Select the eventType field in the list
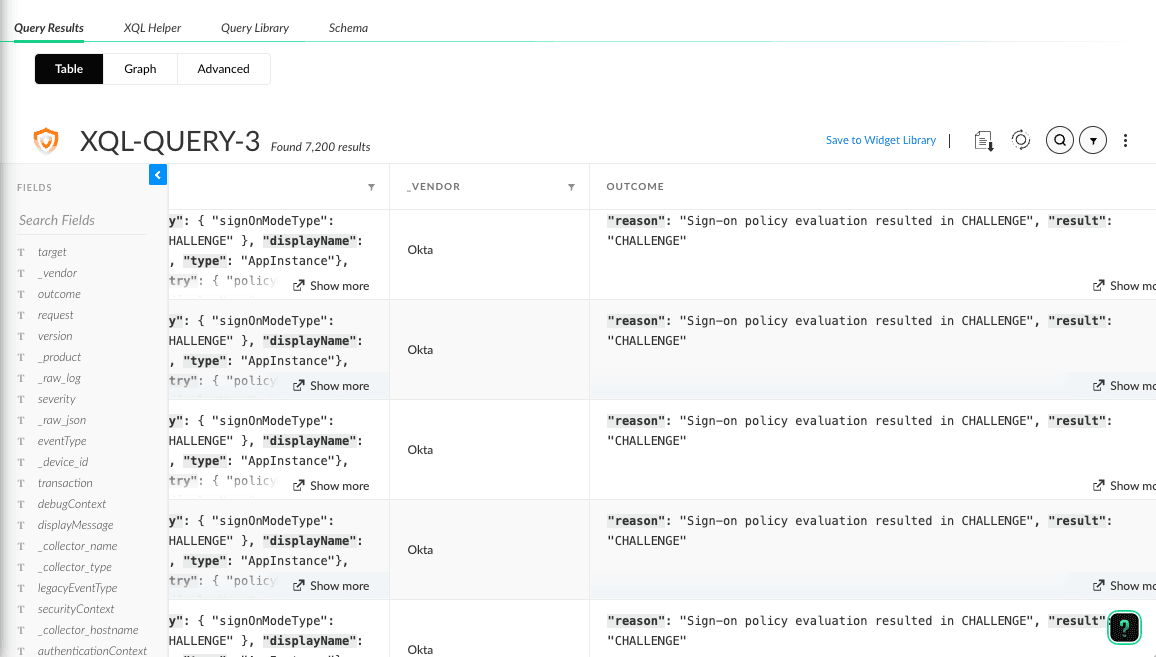Screen dimensions: 1156x657 [62, 441]
